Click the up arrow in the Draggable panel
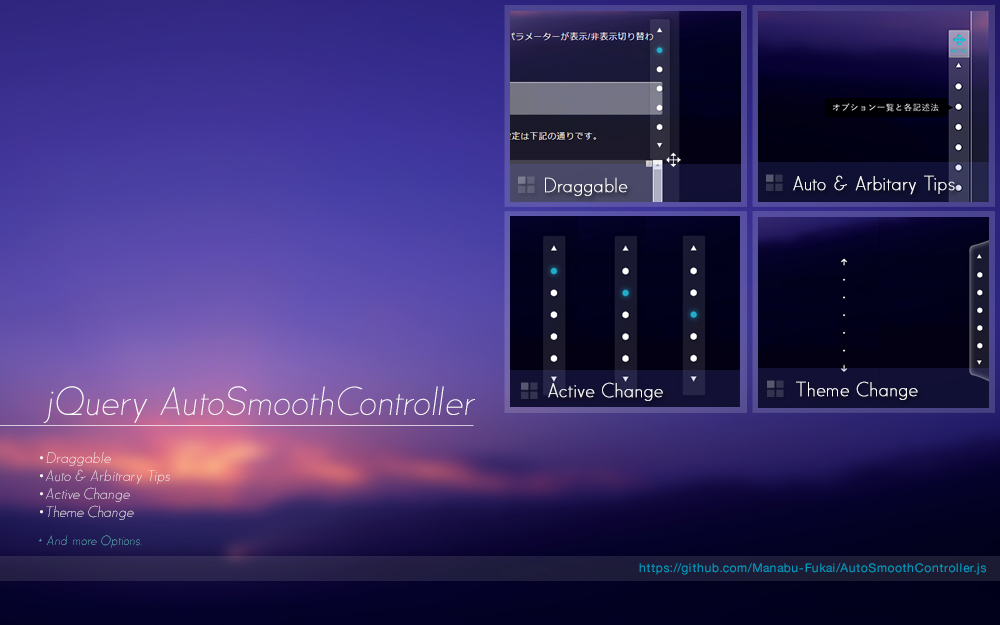Viewport: 1000px width, 625px height. coord(659,30)
